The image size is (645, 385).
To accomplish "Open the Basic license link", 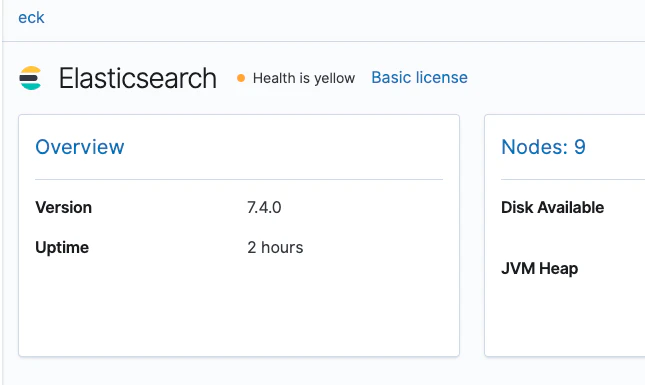I will [419, 77].
